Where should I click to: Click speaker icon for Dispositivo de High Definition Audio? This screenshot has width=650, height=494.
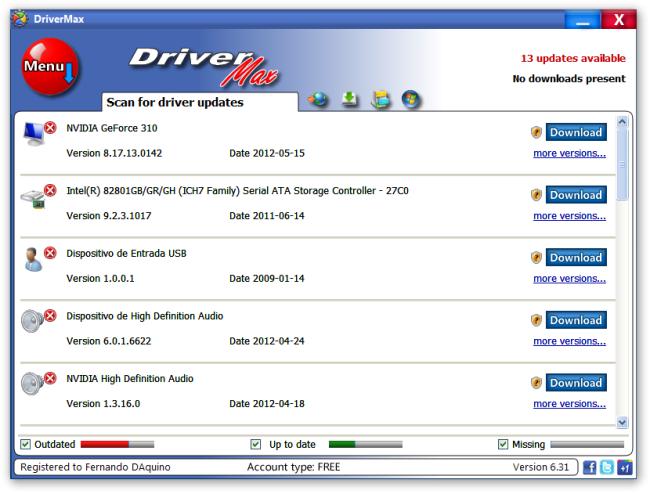[x=32, y=321]
